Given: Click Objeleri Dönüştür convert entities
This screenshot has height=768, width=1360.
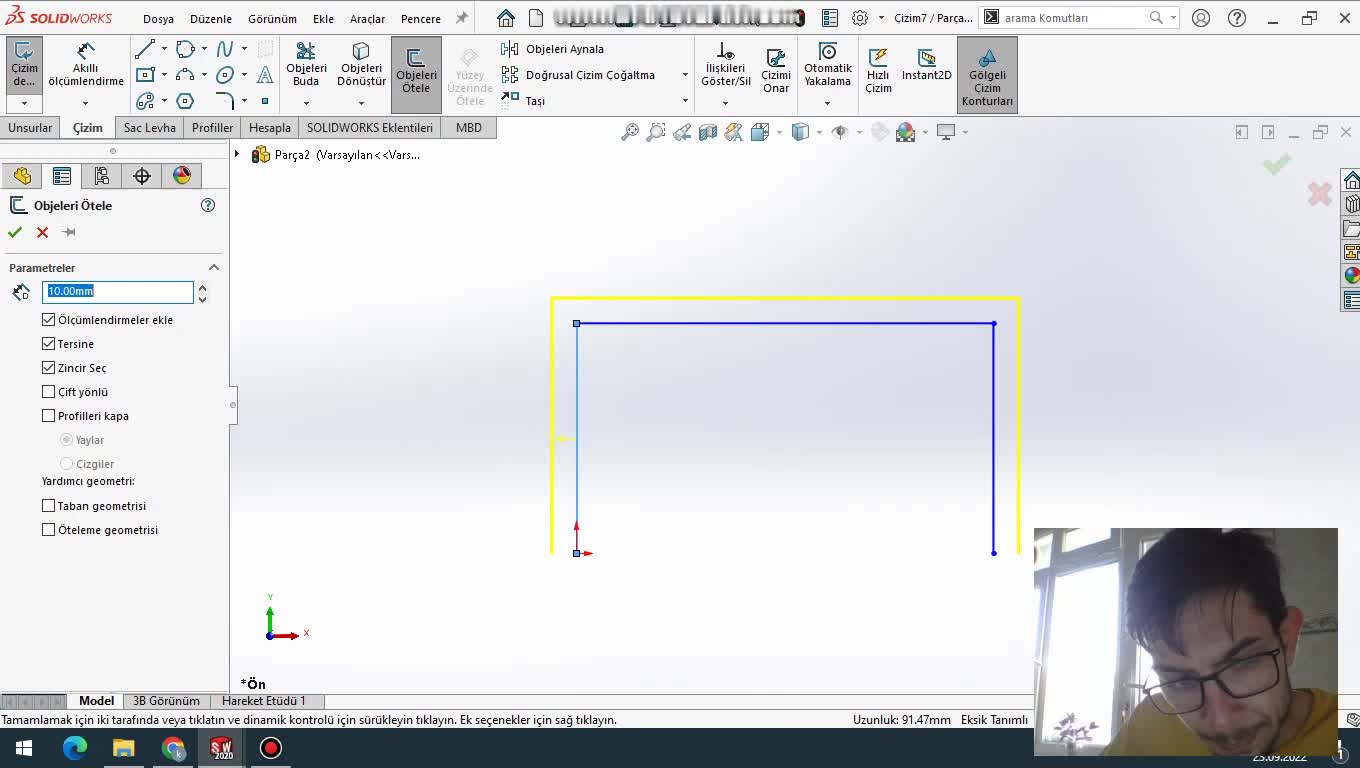Looking at the screenshot, I should 361,65.
